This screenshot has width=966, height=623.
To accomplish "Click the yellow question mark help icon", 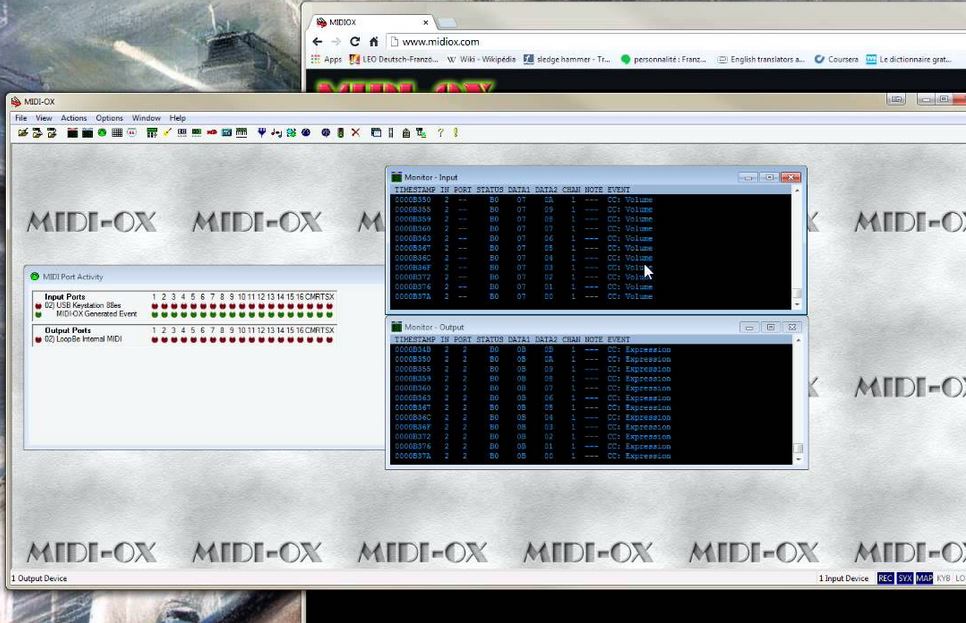I will (440, 132).
